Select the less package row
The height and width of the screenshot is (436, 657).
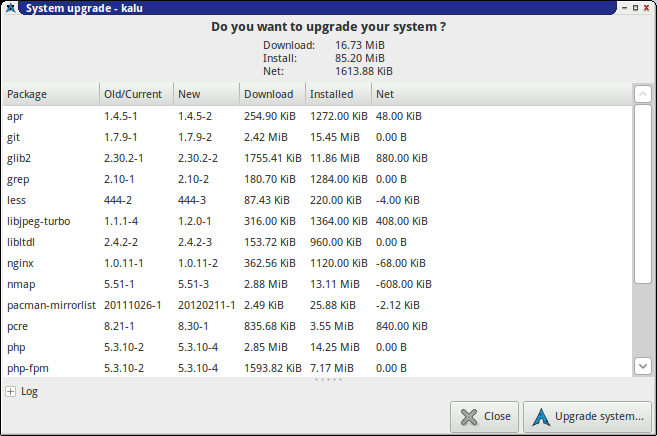317,200
